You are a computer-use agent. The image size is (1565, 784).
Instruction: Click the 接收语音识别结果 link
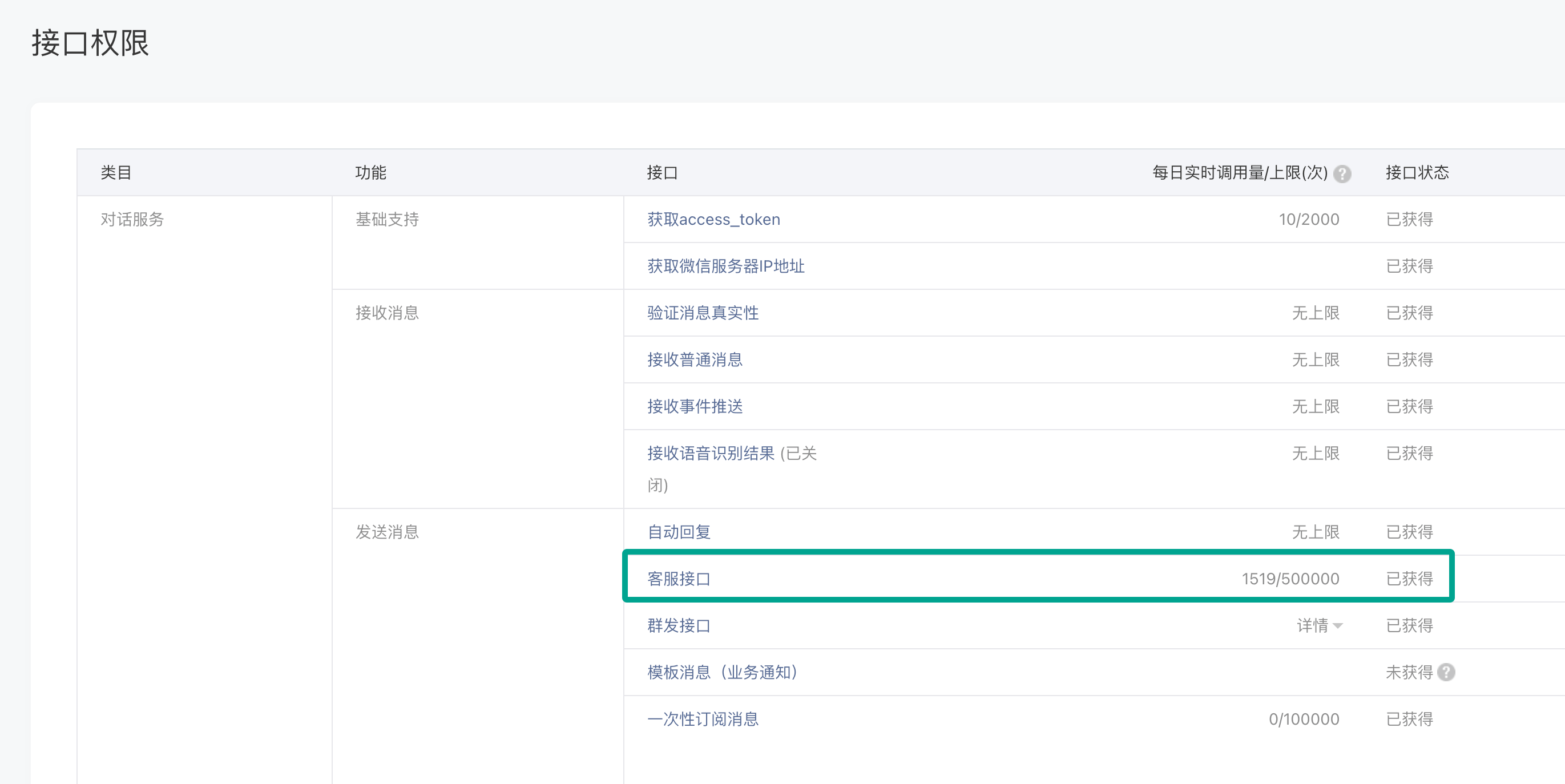tap(710, 453)
